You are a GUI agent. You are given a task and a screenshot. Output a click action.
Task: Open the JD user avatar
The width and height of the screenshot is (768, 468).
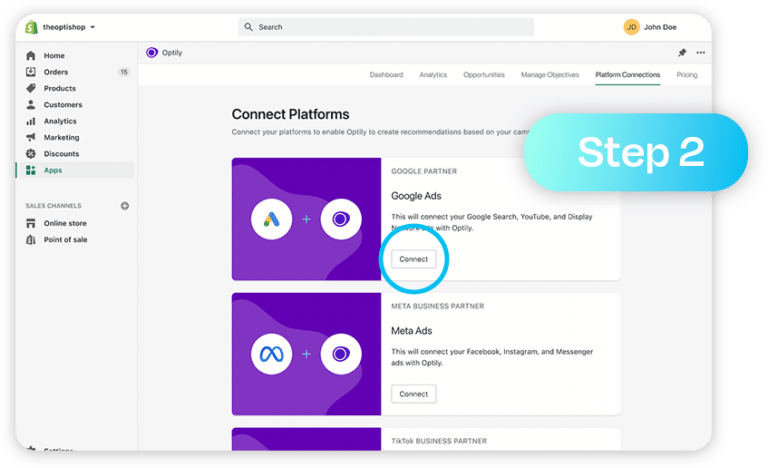(x=631, y=27)
